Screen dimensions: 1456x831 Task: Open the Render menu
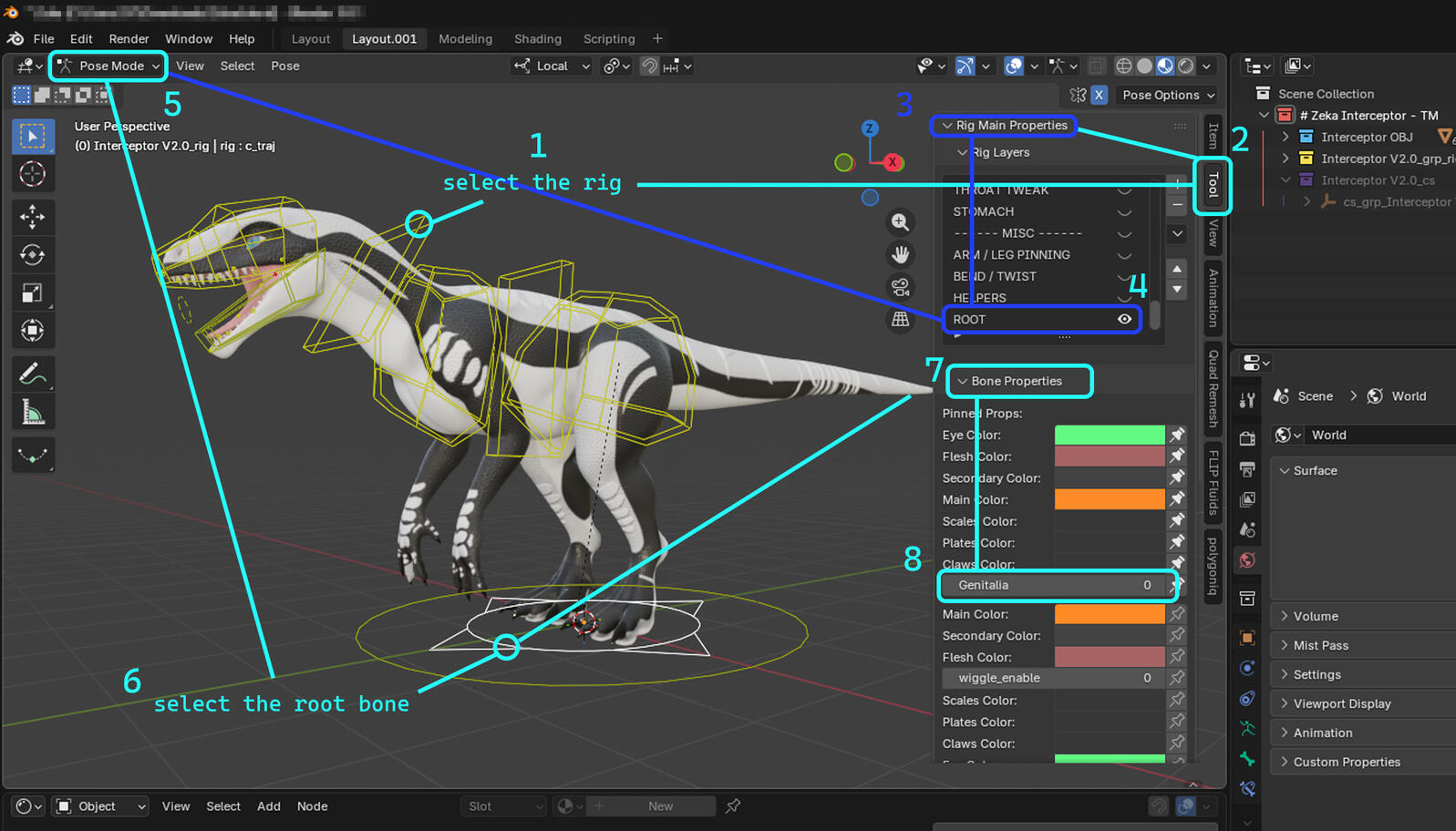[129, 39]
